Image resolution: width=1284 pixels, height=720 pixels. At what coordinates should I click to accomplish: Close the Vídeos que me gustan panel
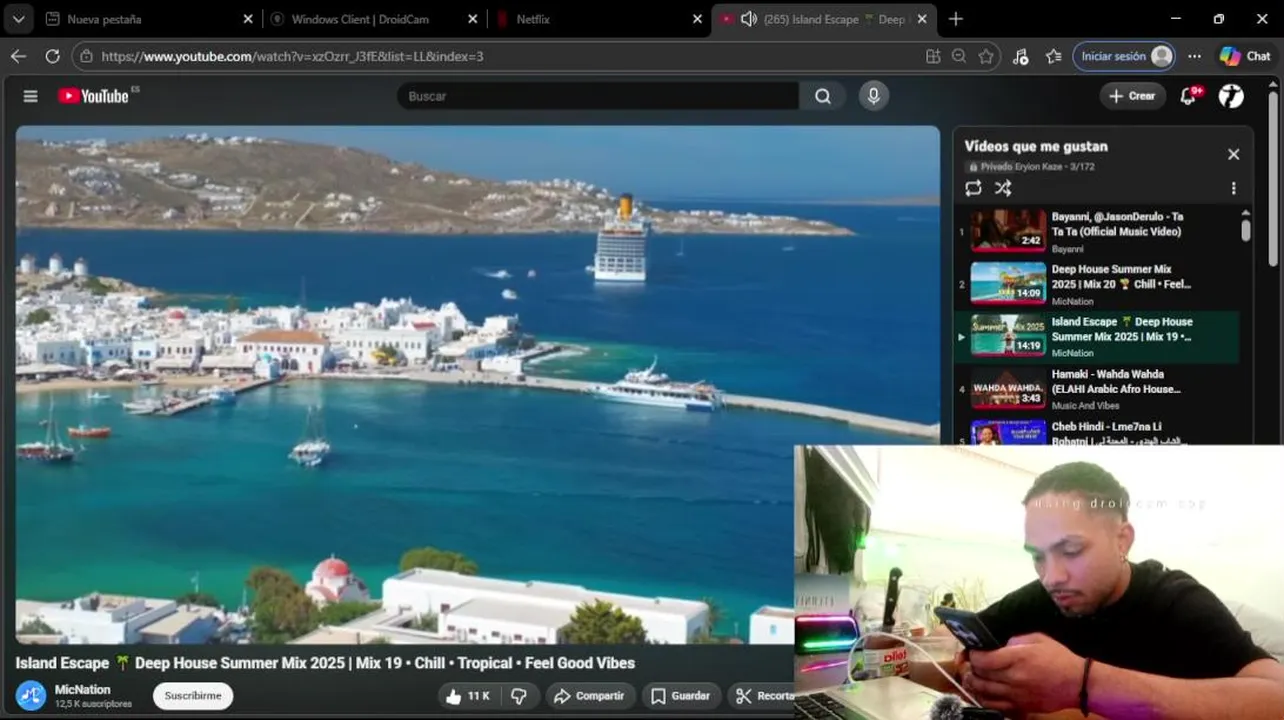tap(1233, 154)
